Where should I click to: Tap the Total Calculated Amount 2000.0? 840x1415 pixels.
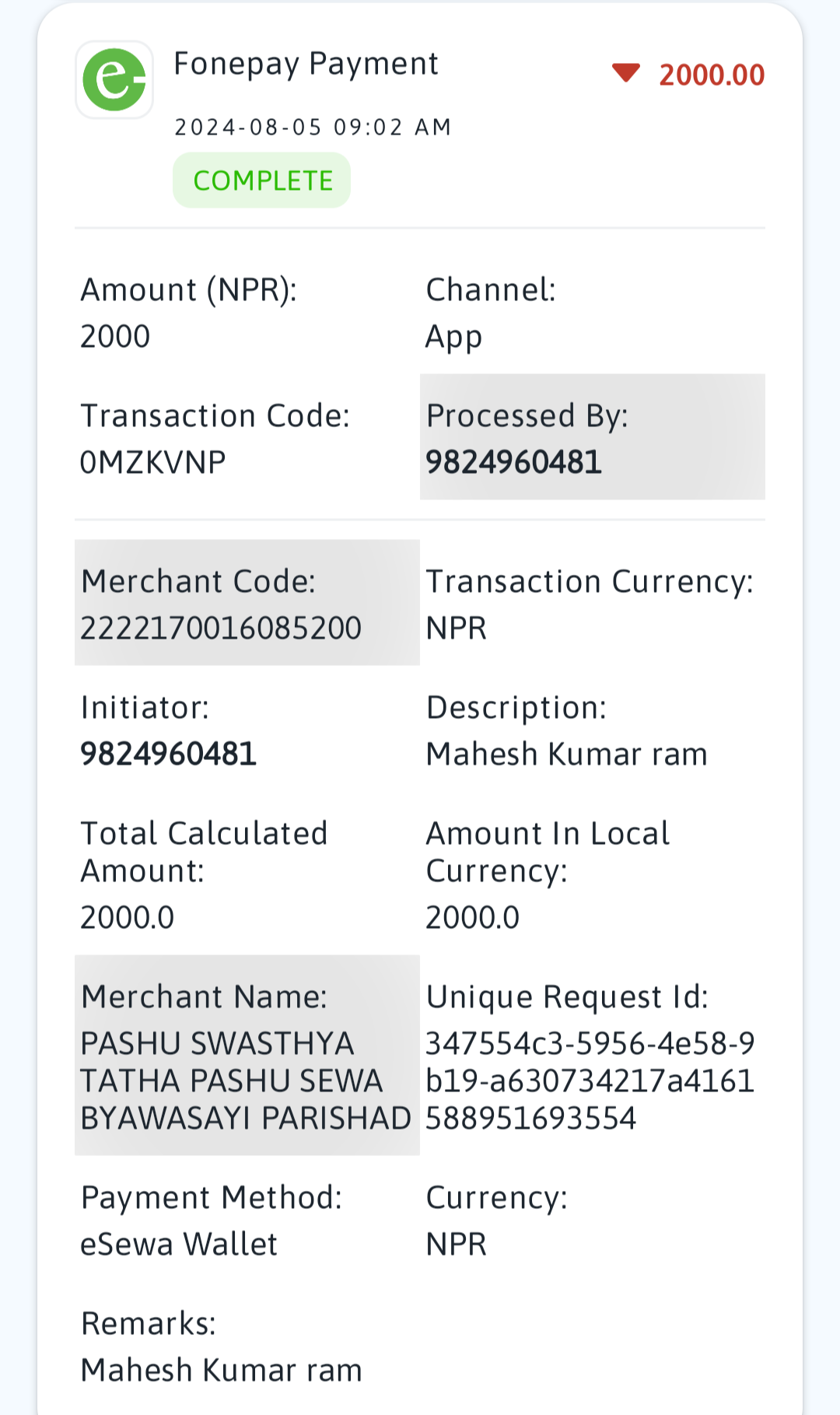pyautogui.click(x=127, y=917)
